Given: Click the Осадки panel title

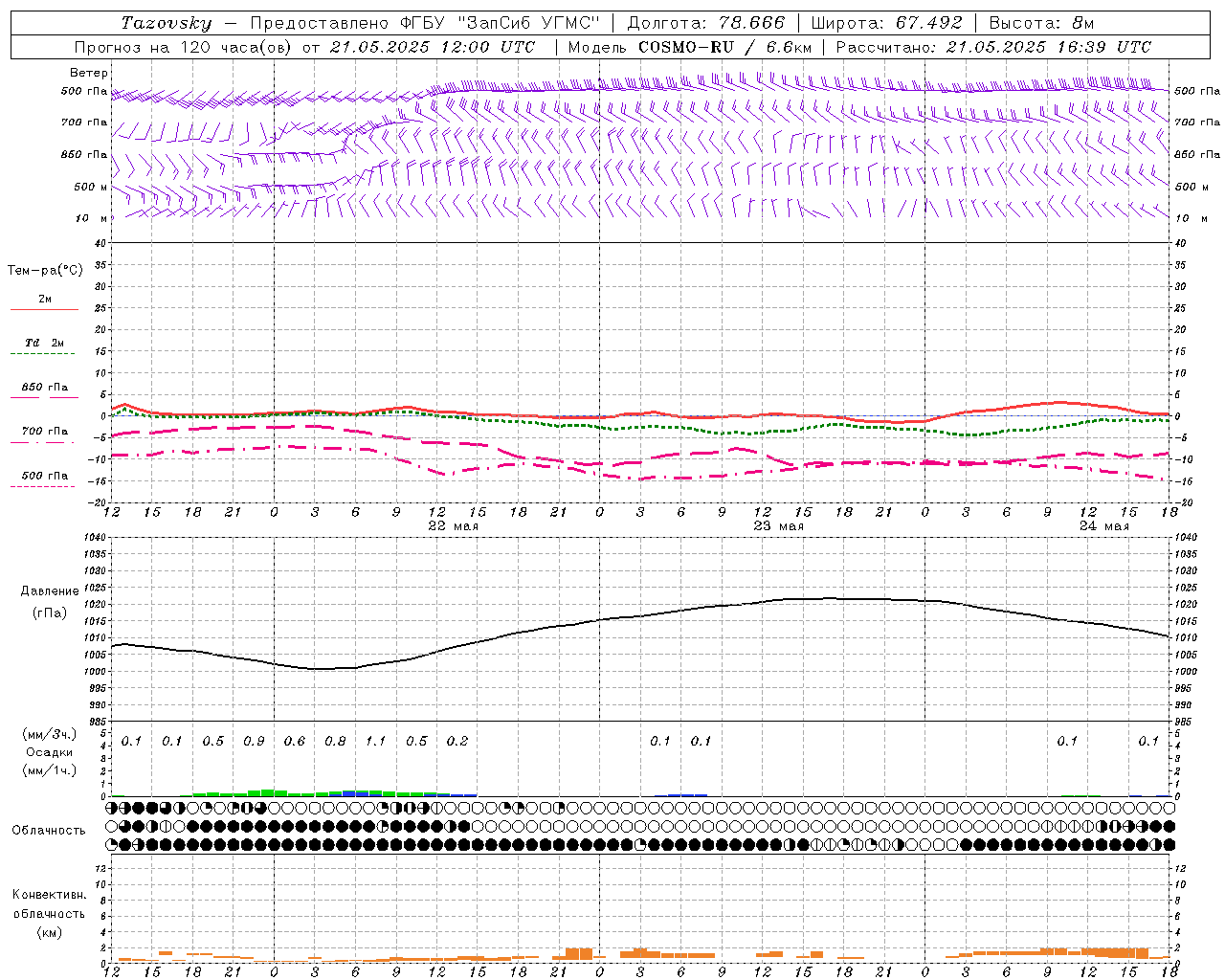Looking at the screenshot, I should point(50,752).
